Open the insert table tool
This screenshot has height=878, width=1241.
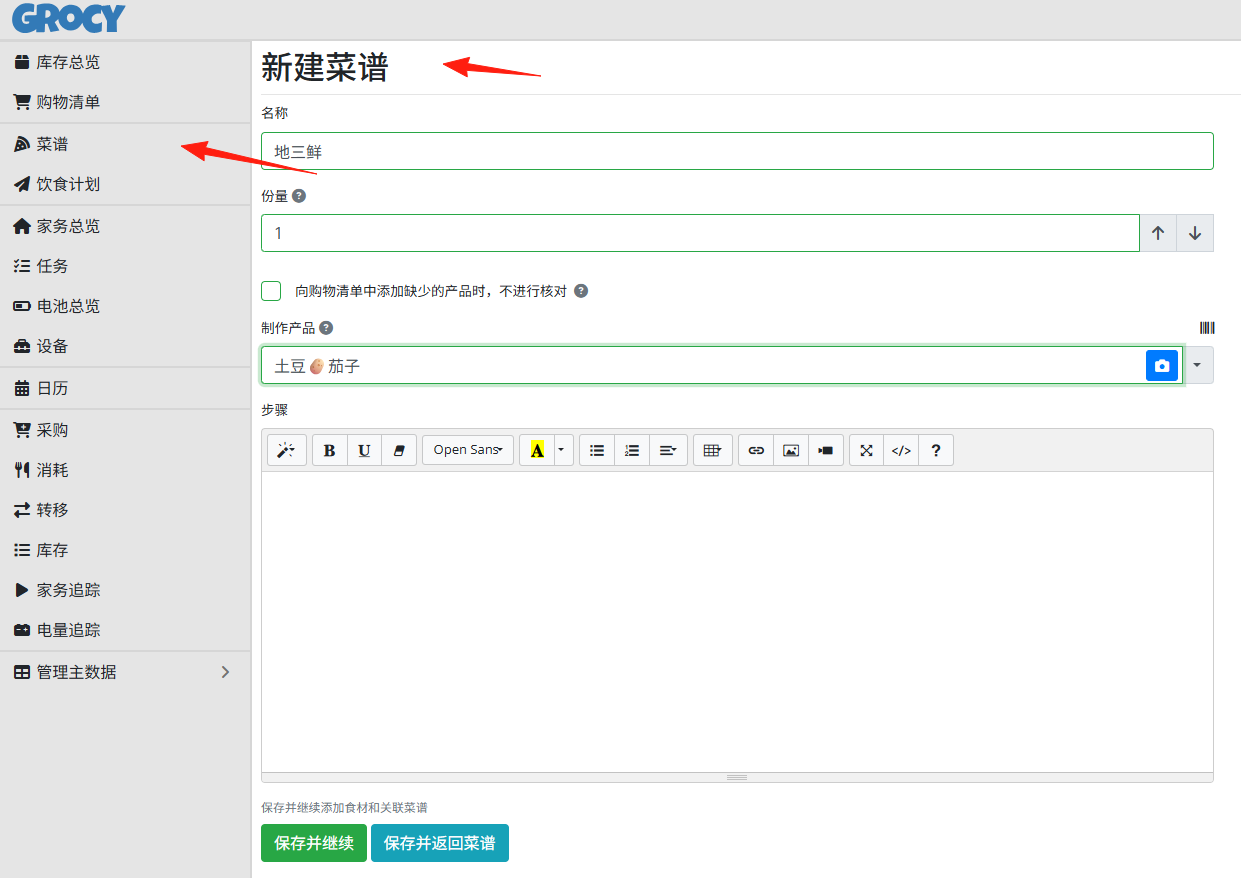712,450
